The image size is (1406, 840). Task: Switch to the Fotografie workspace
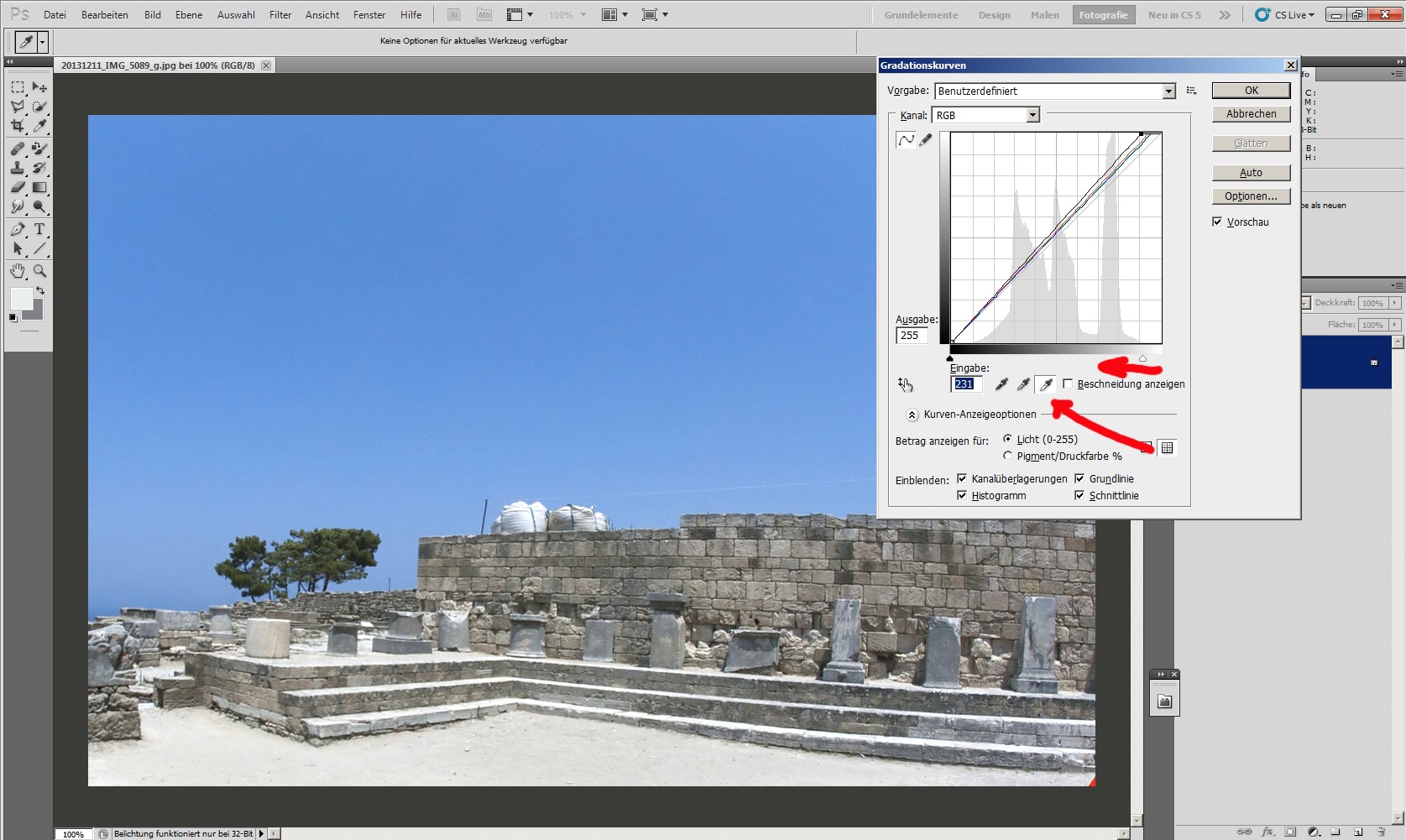point(1103,15)
